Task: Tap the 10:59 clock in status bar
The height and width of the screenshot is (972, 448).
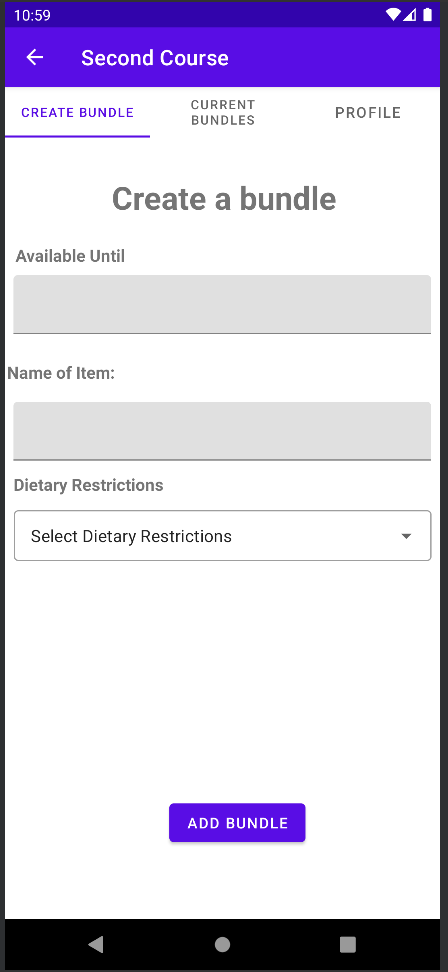Action: [x=32, y=15]
